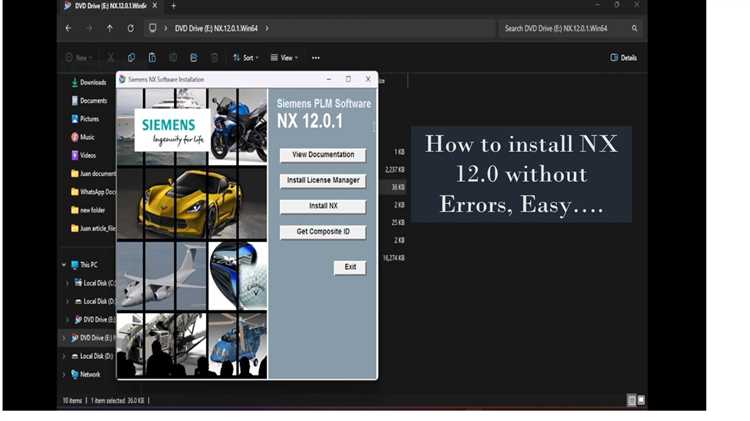Expand the Network tree node
The image size is (750, 421).
[64, 375]
